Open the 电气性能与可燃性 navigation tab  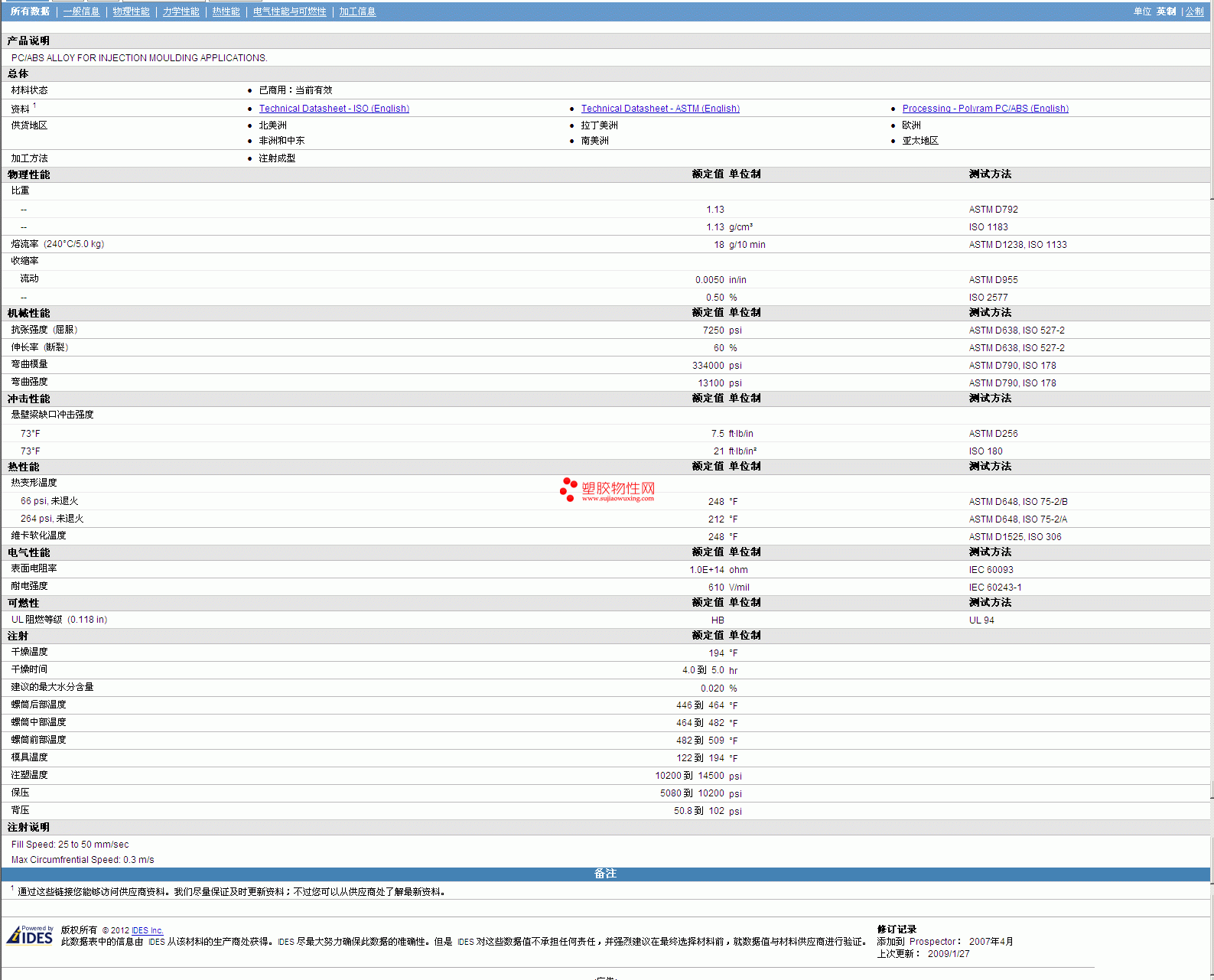[289, 11]
